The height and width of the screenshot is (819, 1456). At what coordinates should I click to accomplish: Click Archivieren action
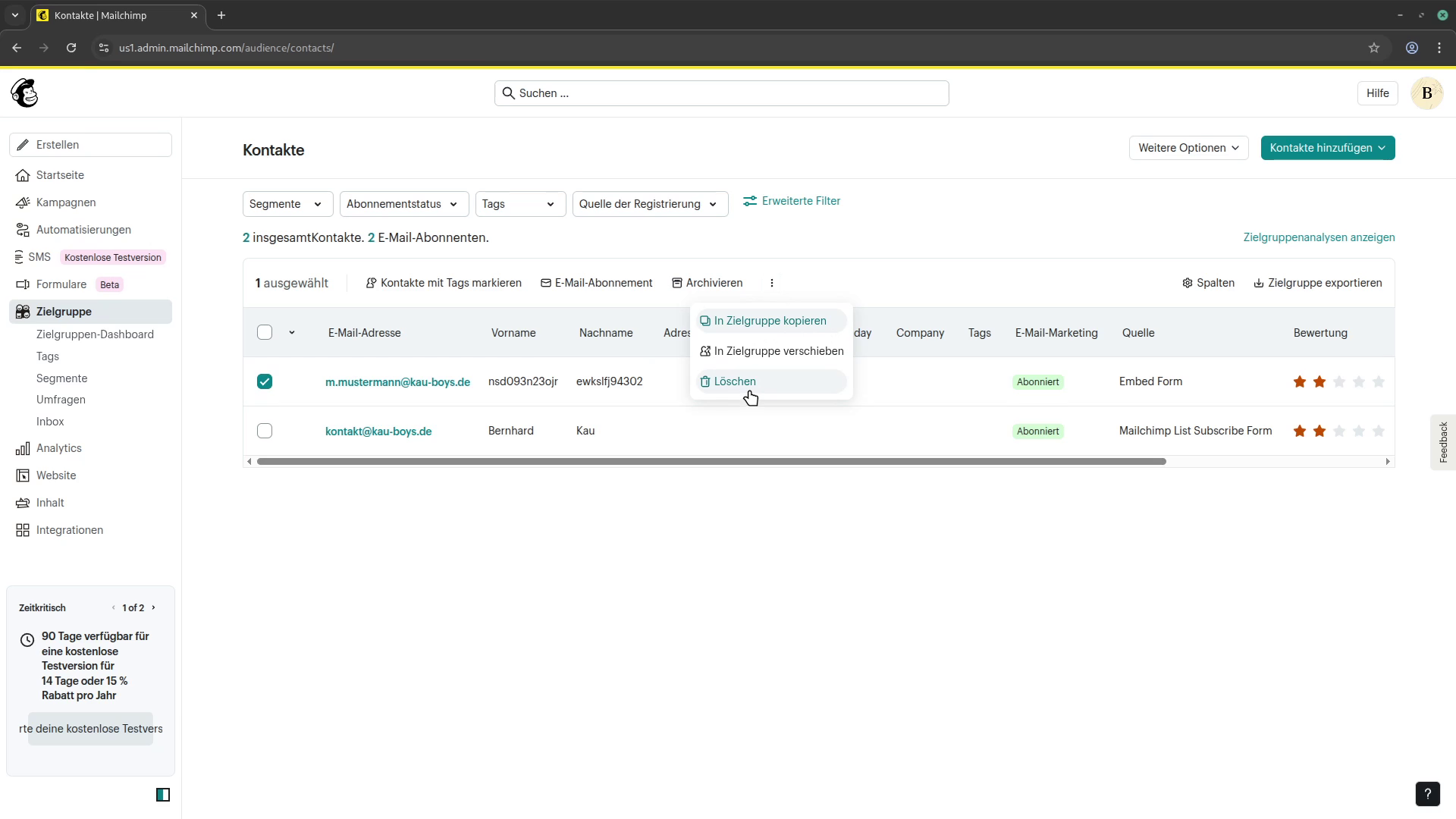tap(707, 283)
